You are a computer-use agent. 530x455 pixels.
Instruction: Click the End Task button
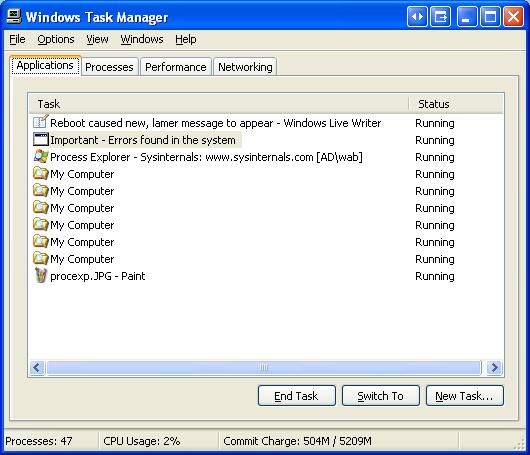[x=296, y=396]
